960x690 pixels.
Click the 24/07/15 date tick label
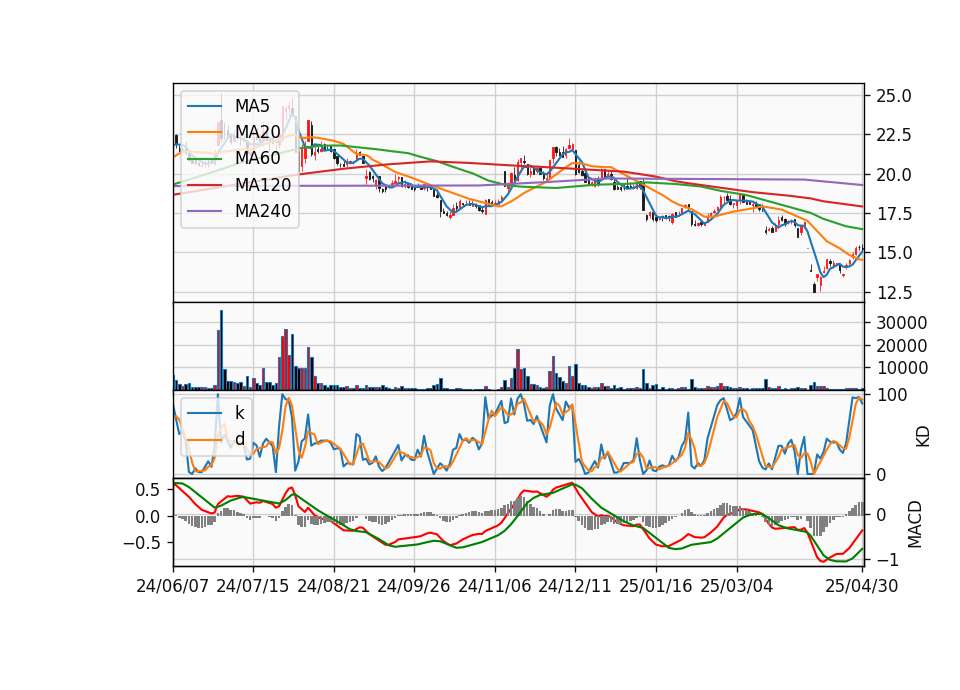253,586
